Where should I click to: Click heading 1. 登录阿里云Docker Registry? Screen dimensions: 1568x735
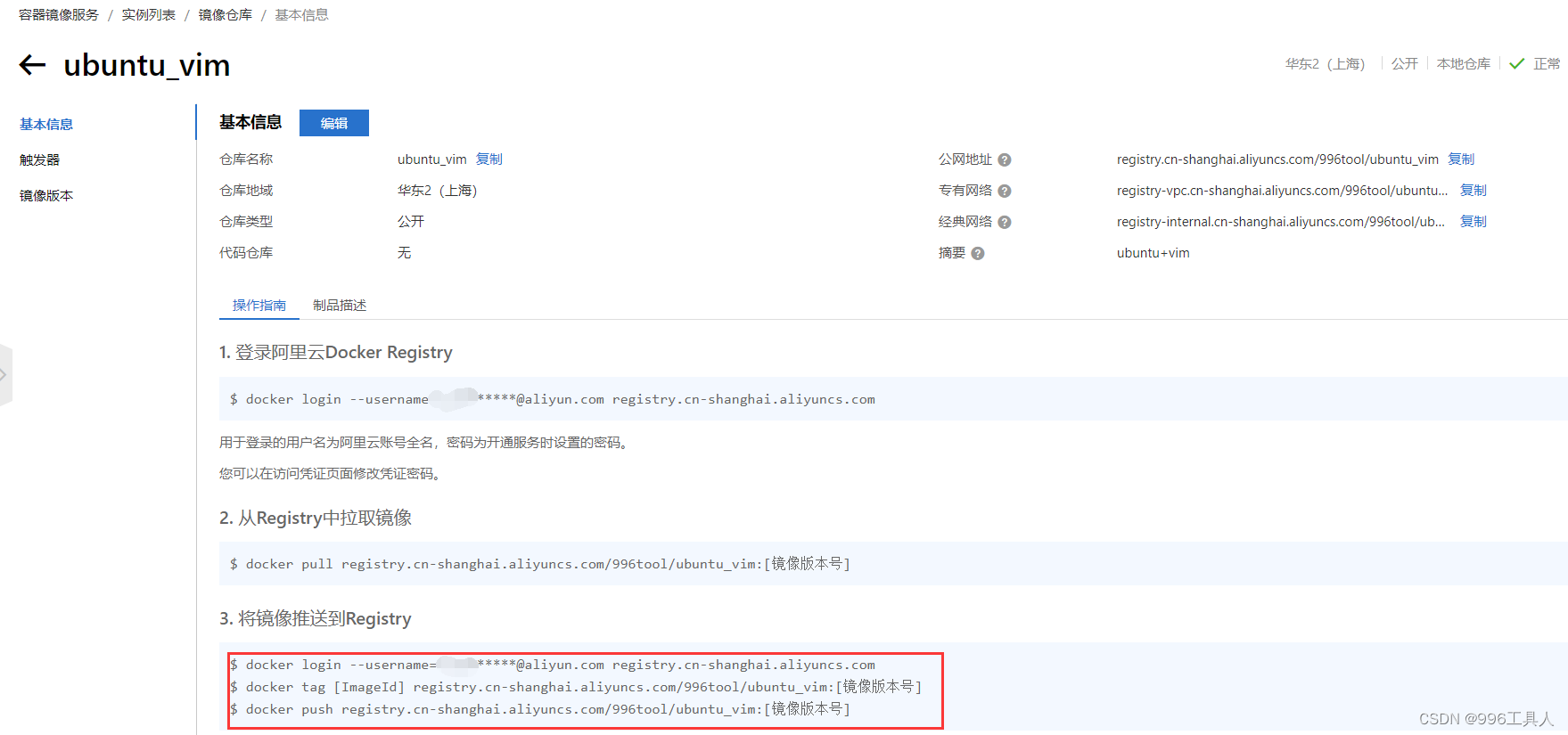[336, 353]
